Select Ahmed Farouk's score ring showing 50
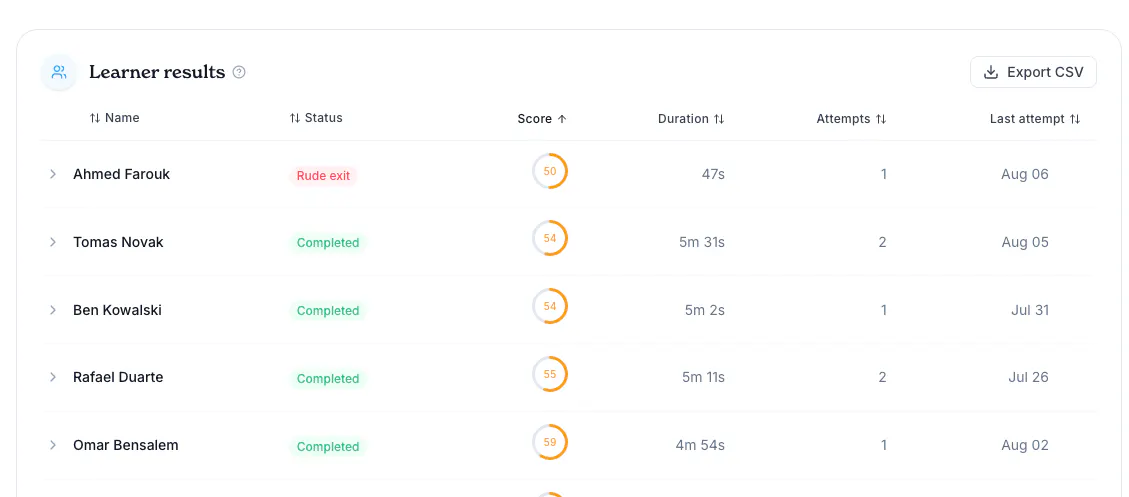This screenshot has width=1129, height=497. pos(550,171)
